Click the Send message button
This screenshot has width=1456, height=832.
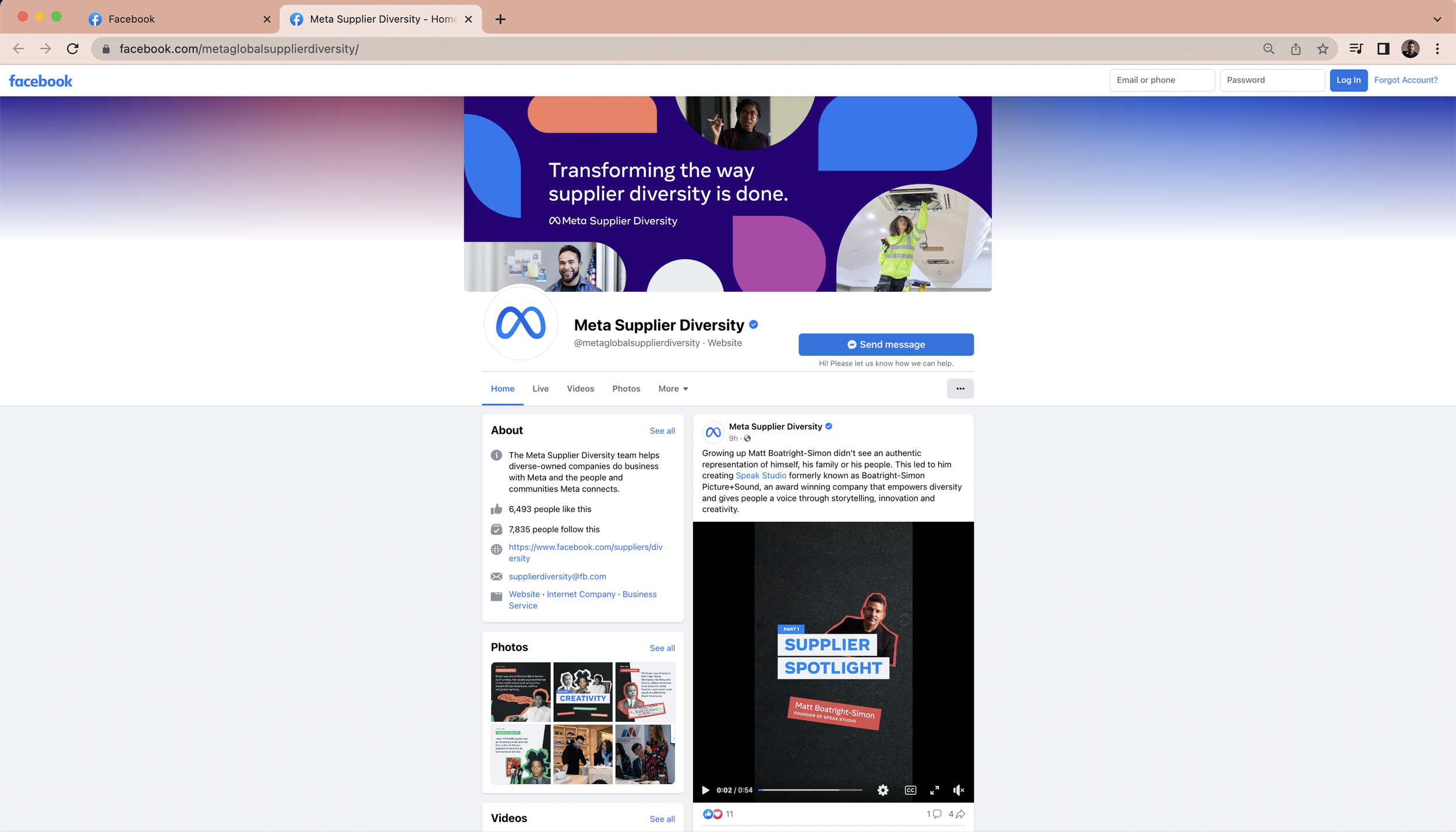886,345
